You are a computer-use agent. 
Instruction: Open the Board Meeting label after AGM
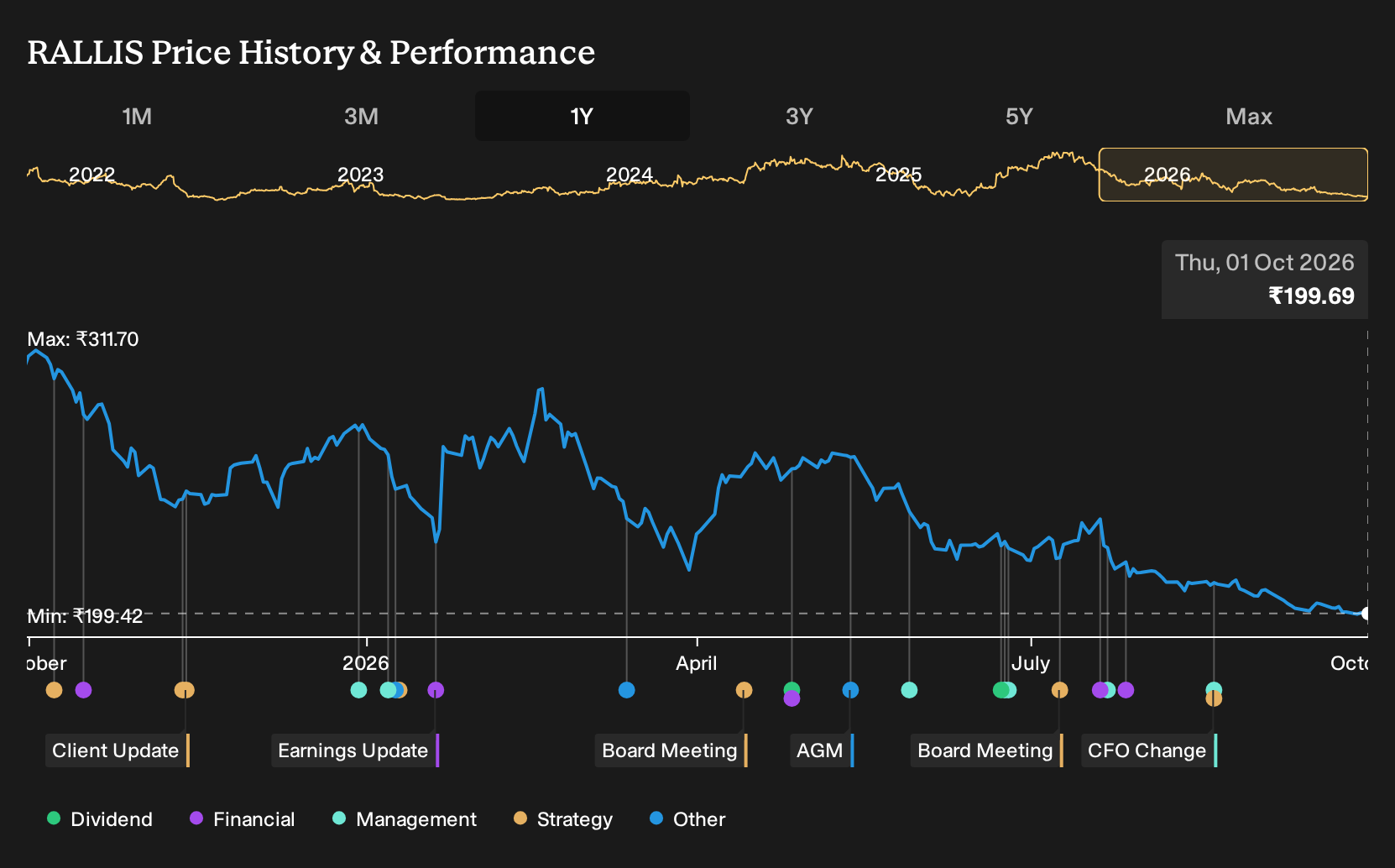987,750
